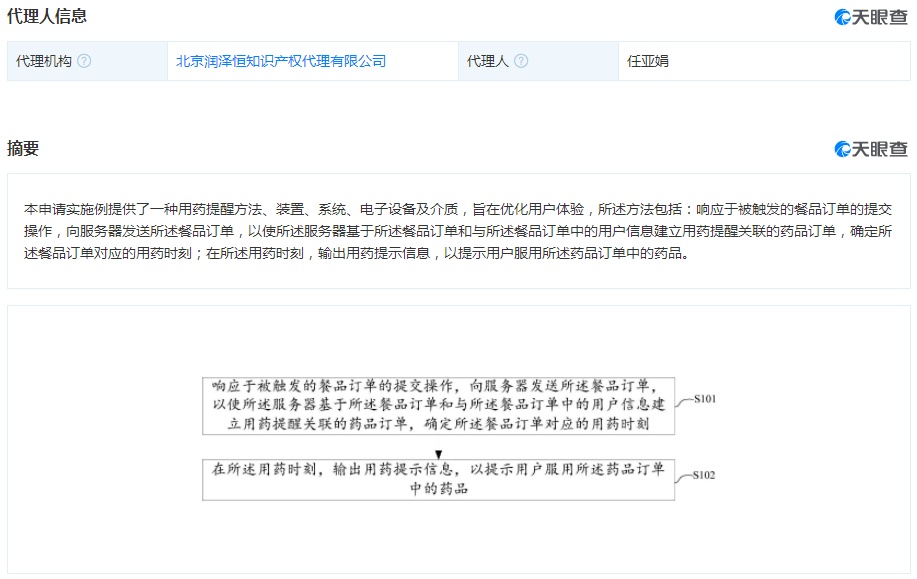The height and width of the screenshot is (579, 917).
Task: Click the agent name 任亚娟
Action: (x=647, y=61)
